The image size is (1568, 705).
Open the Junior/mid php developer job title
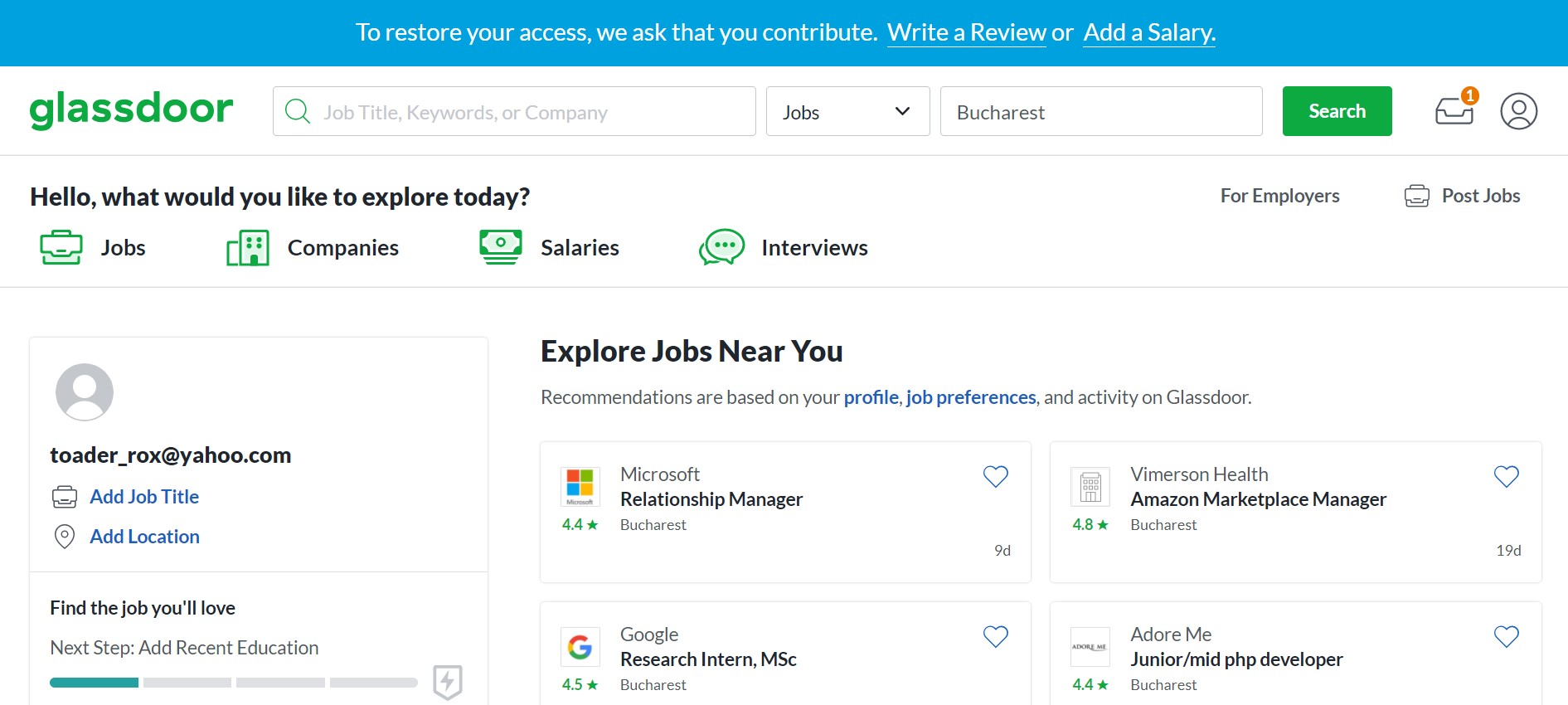[1236, 659]
